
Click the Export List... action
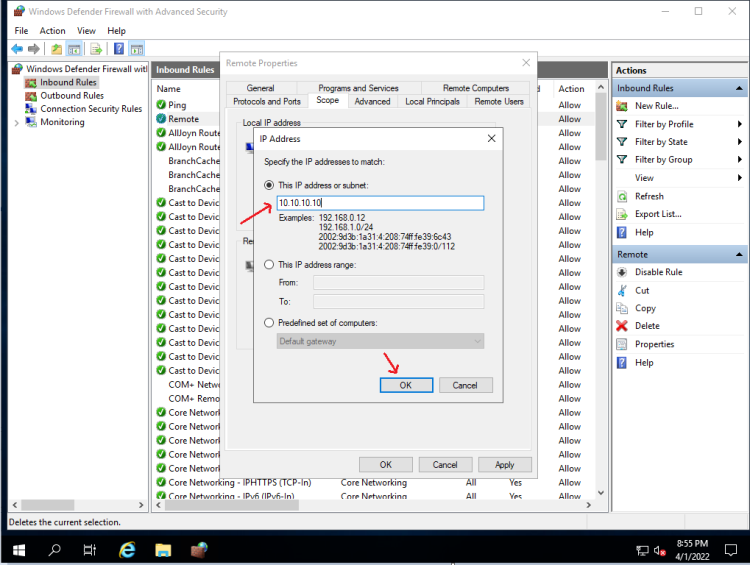658,214
